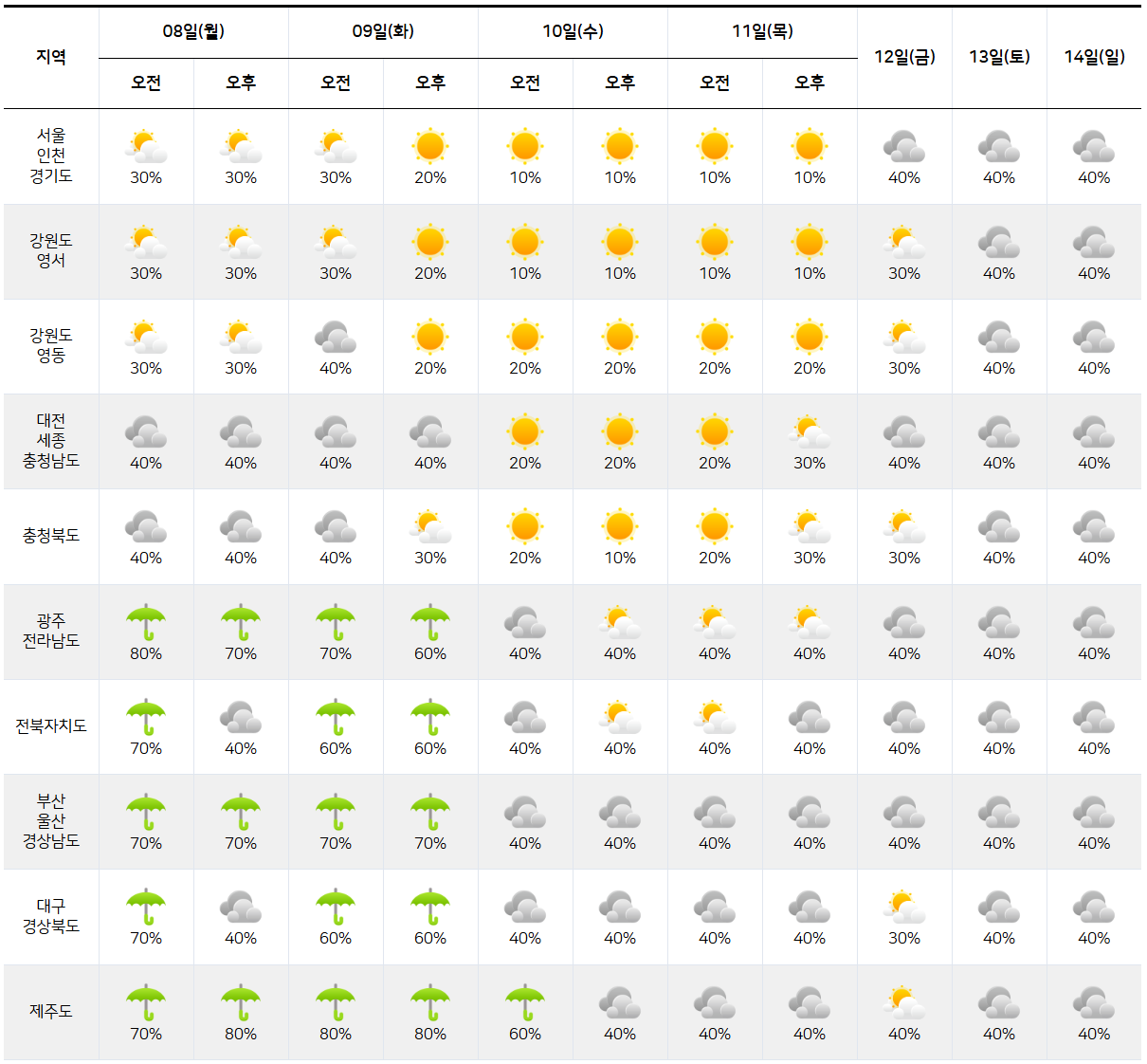Select the partly cloudy icon for 대전 세종 11일 오후
This screenshot has width=1147, height=1064.
coord(810,431)
